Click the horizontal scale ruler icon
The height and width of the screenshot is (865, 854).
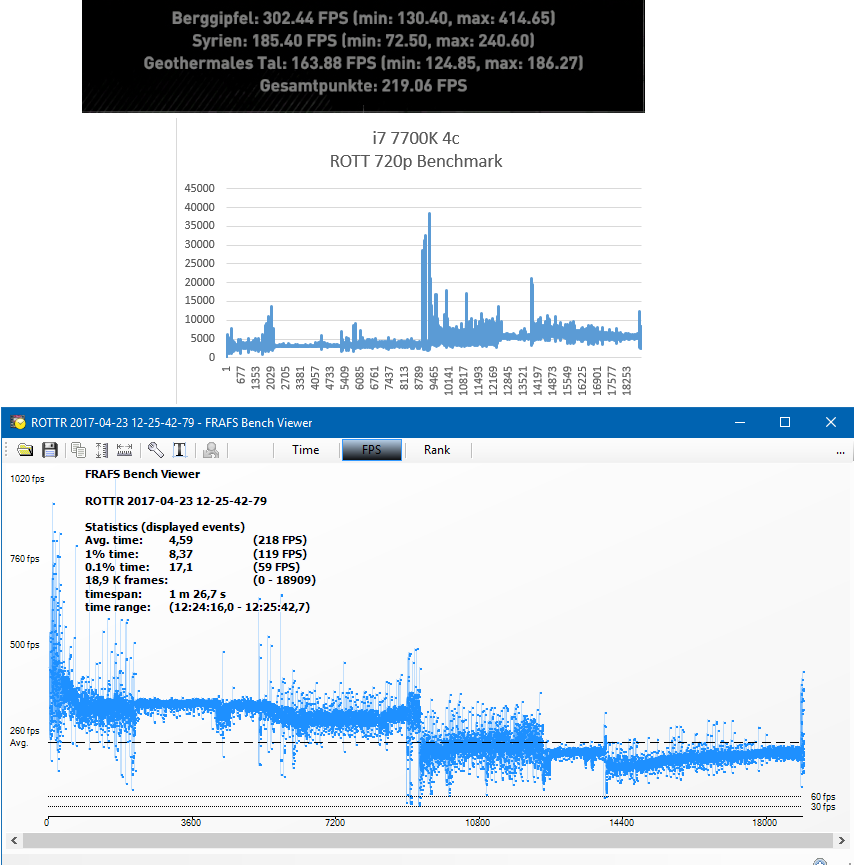[125, 450]
